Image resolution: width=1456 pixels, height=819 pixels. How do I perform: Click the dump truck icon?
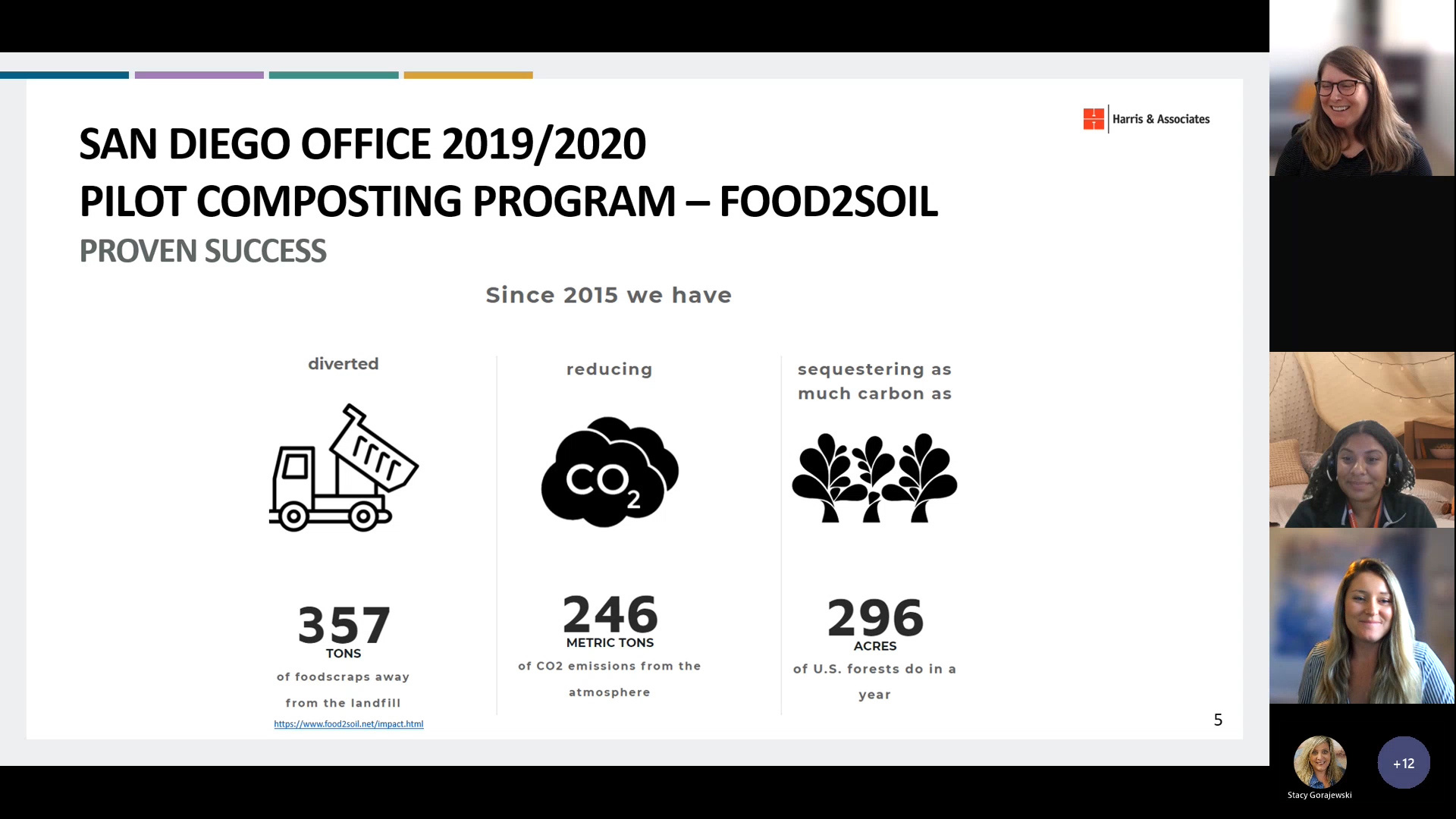click(x=344, y=468)
